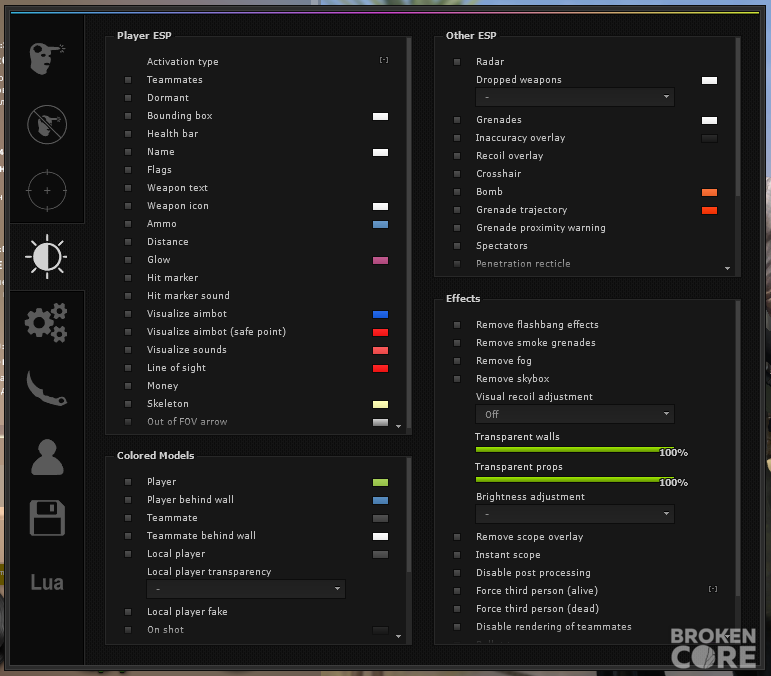Open the Lua scripts tab
Screen dimensions: 771x676
[x=47, y=583]
